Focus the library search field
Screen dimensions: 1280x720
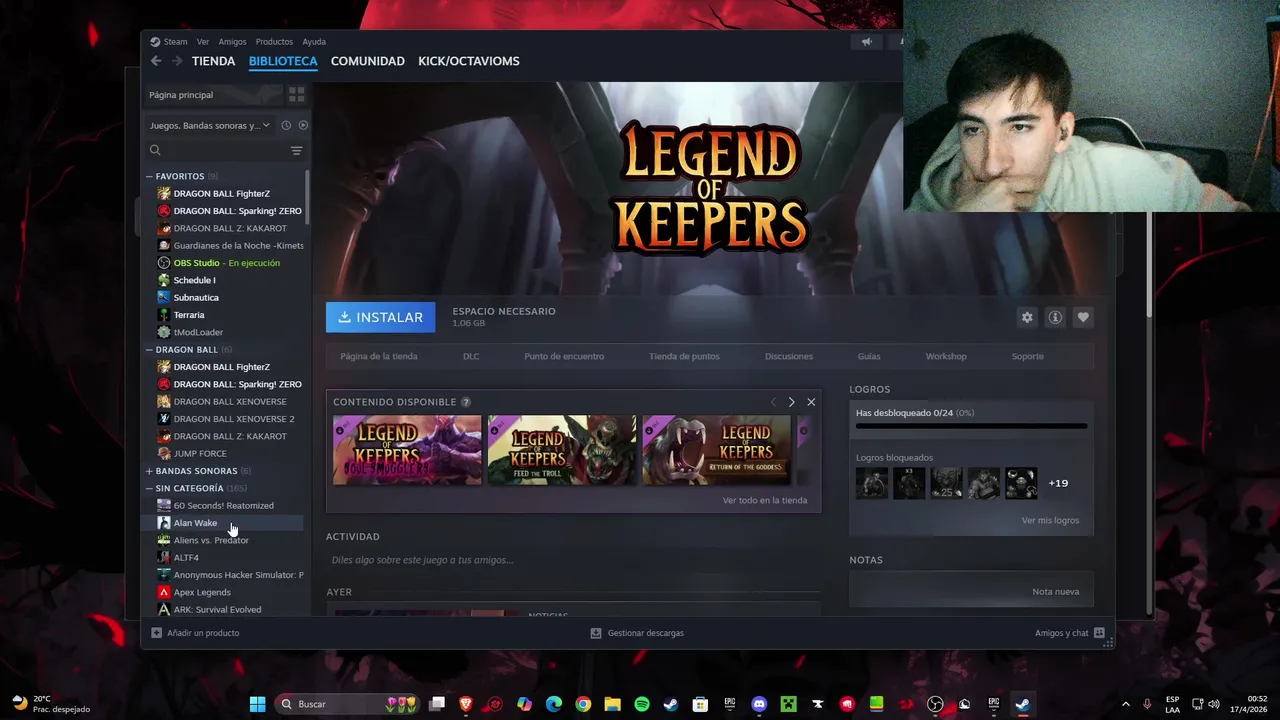[x=217, y=150]
